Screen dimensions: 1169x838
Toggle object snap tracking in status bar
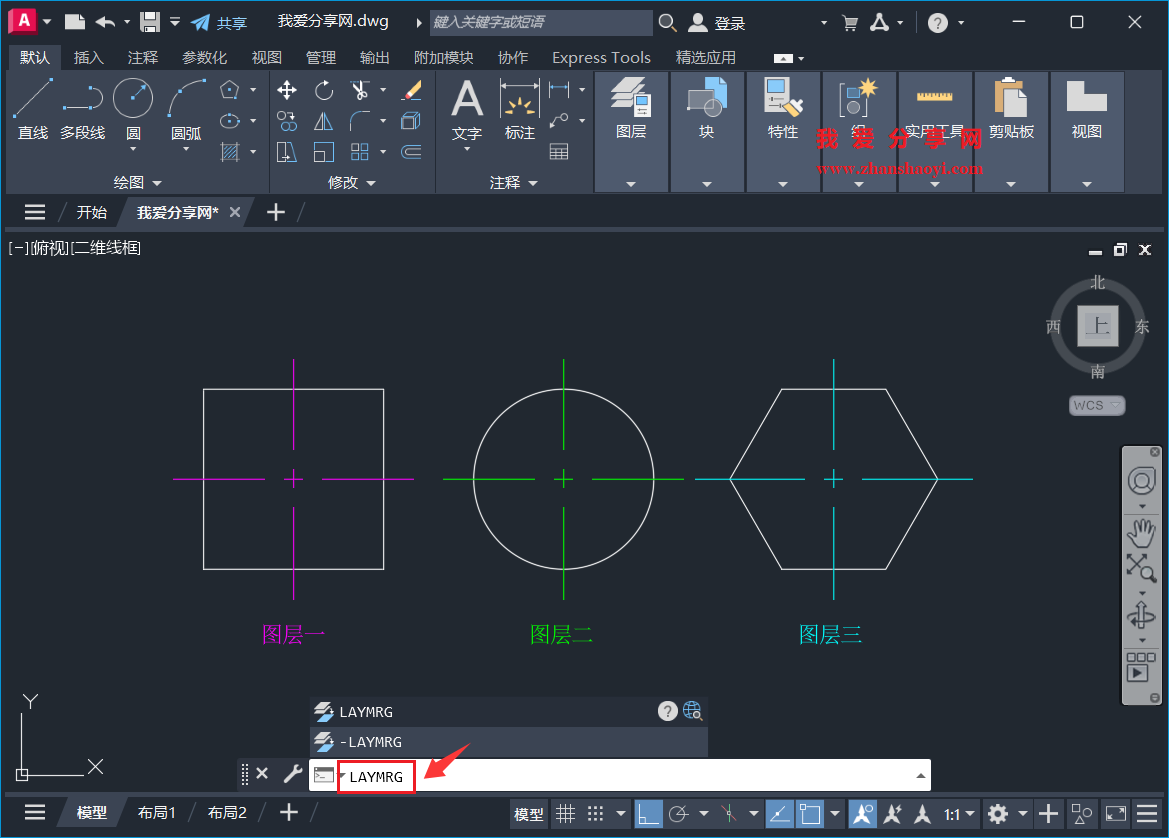[x=779, y=813]
